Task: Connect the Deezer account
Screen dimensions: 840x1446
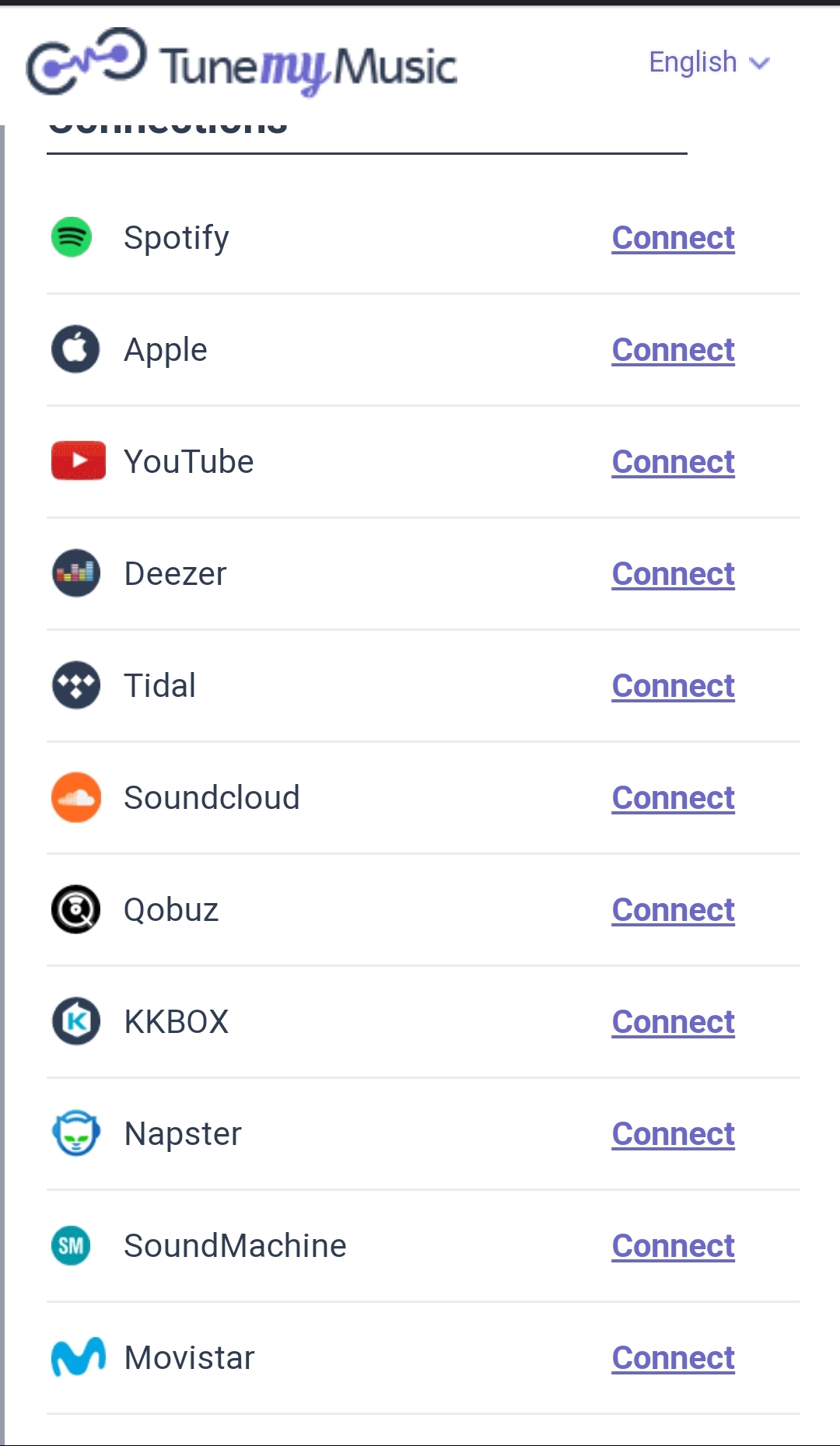Action: (673, 574)
